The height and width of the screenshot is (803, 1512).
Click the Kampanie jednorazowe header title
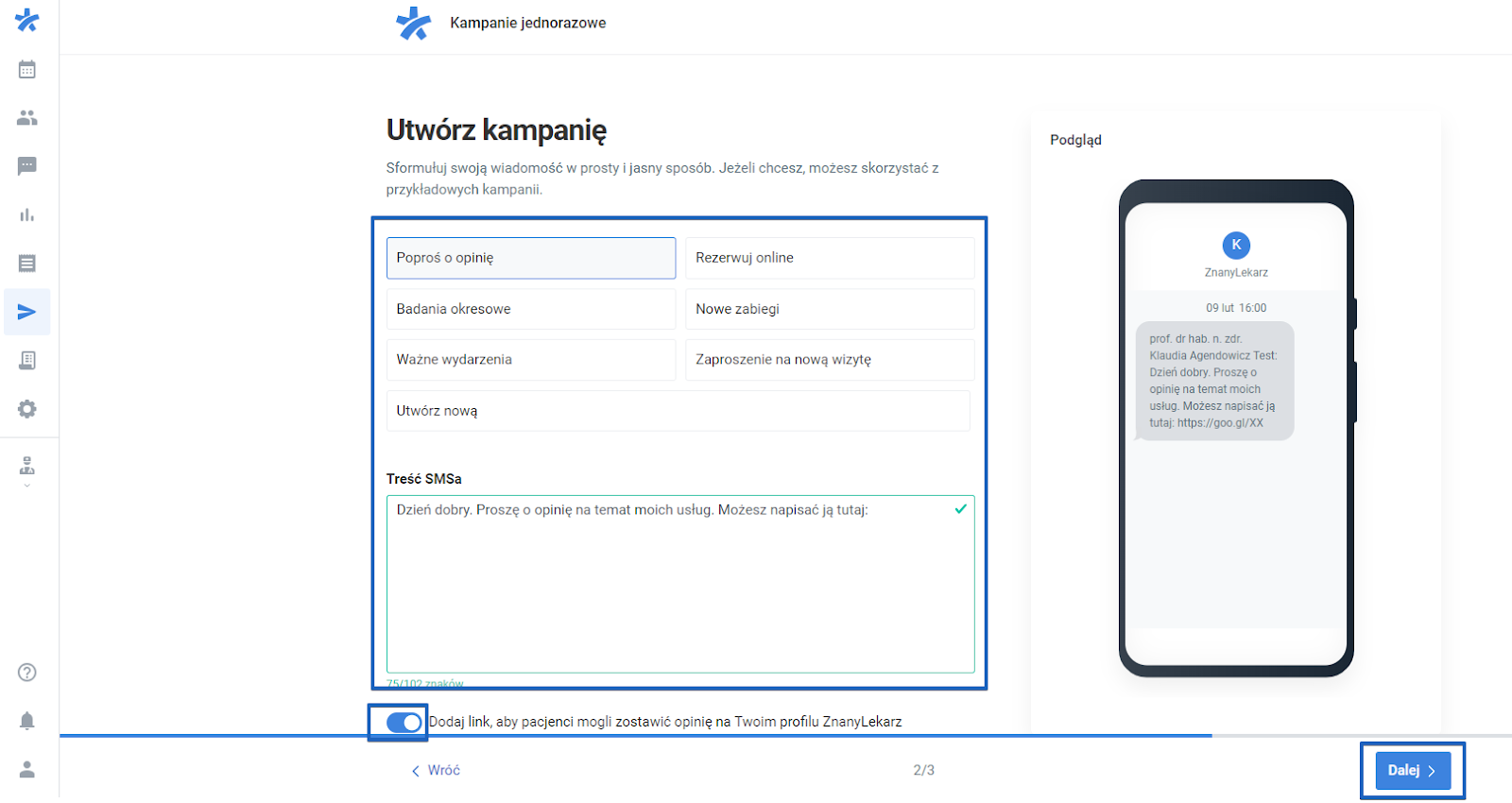pyautogui.click(x=528, y=23)
